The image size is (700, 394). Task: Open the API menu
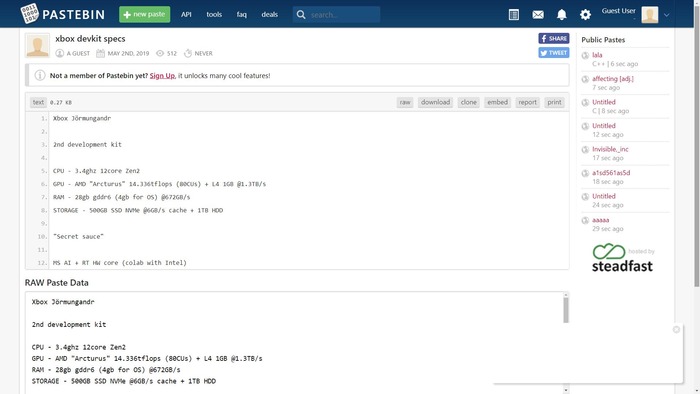click(x=186, y=14)
